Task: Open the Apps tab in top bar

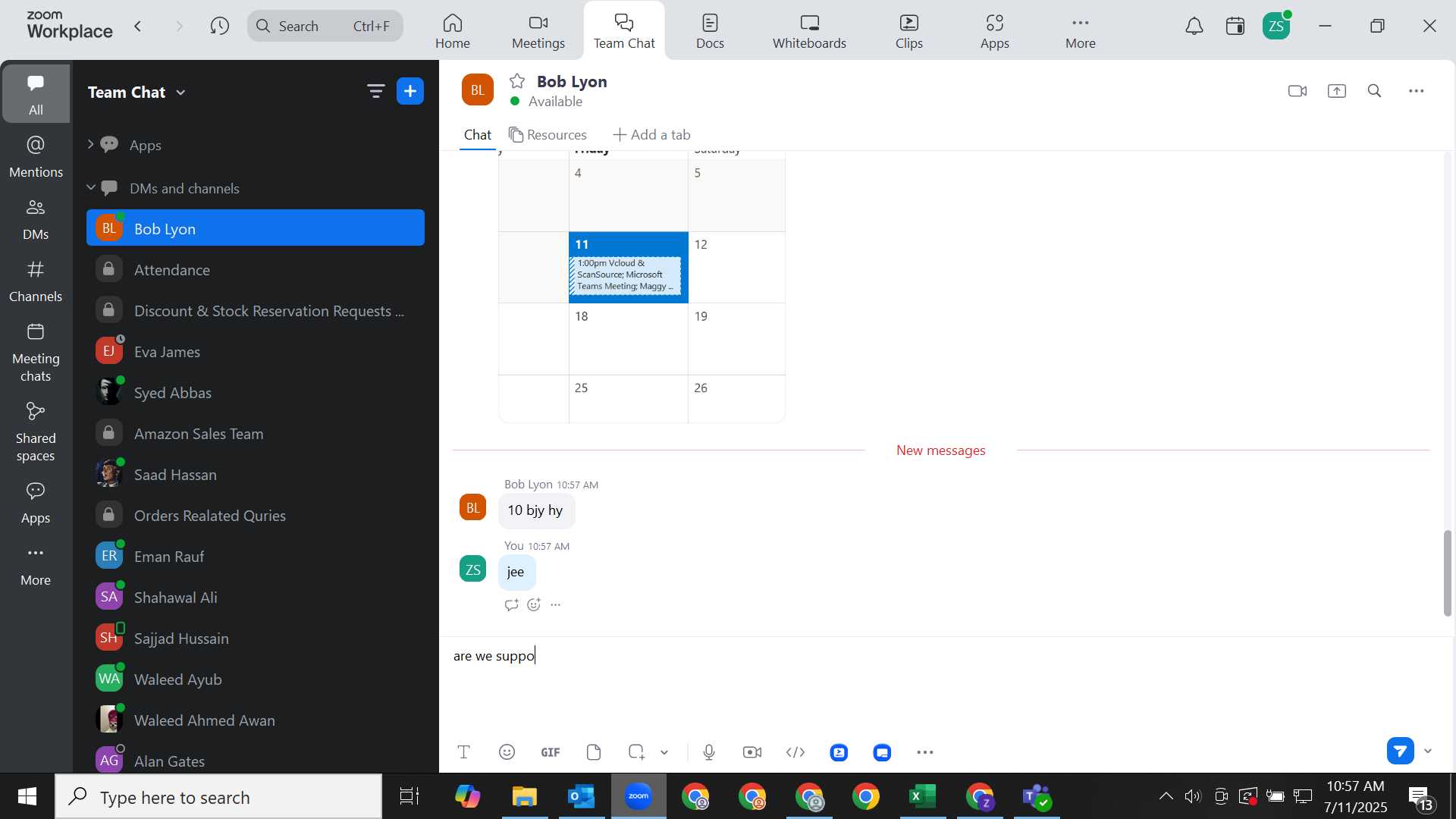Action: point(995,31)
